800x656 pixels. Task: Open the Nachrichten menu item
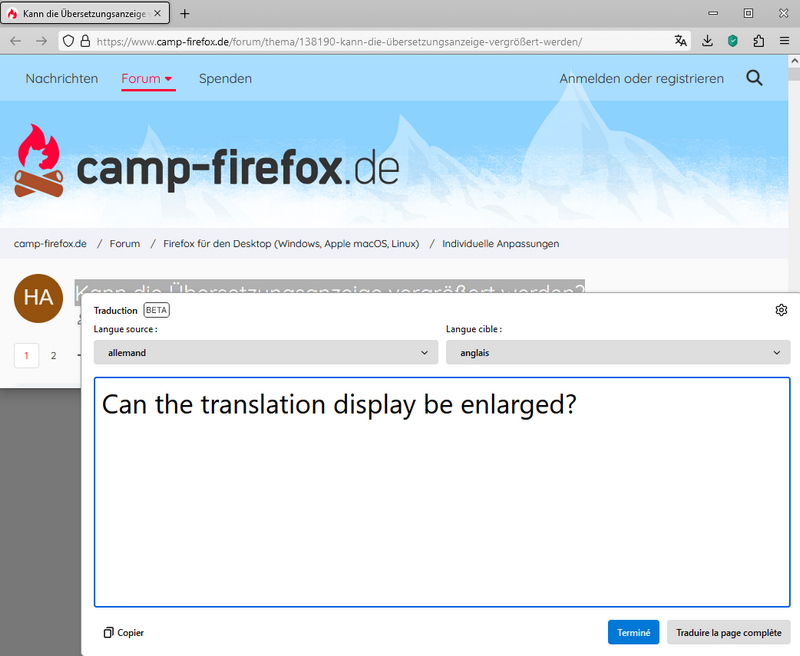click(62, 78)
